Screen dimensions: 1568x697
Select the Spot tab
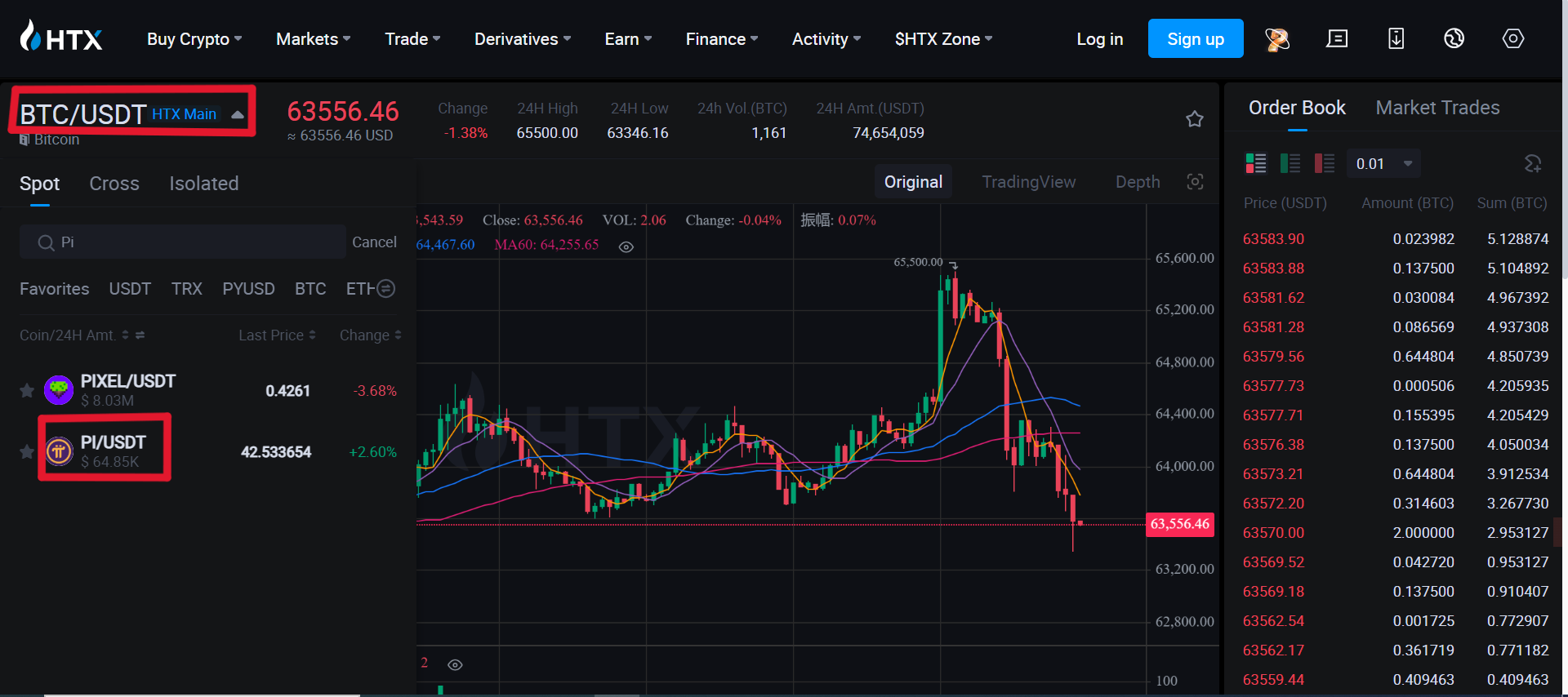tap(39, 184)
